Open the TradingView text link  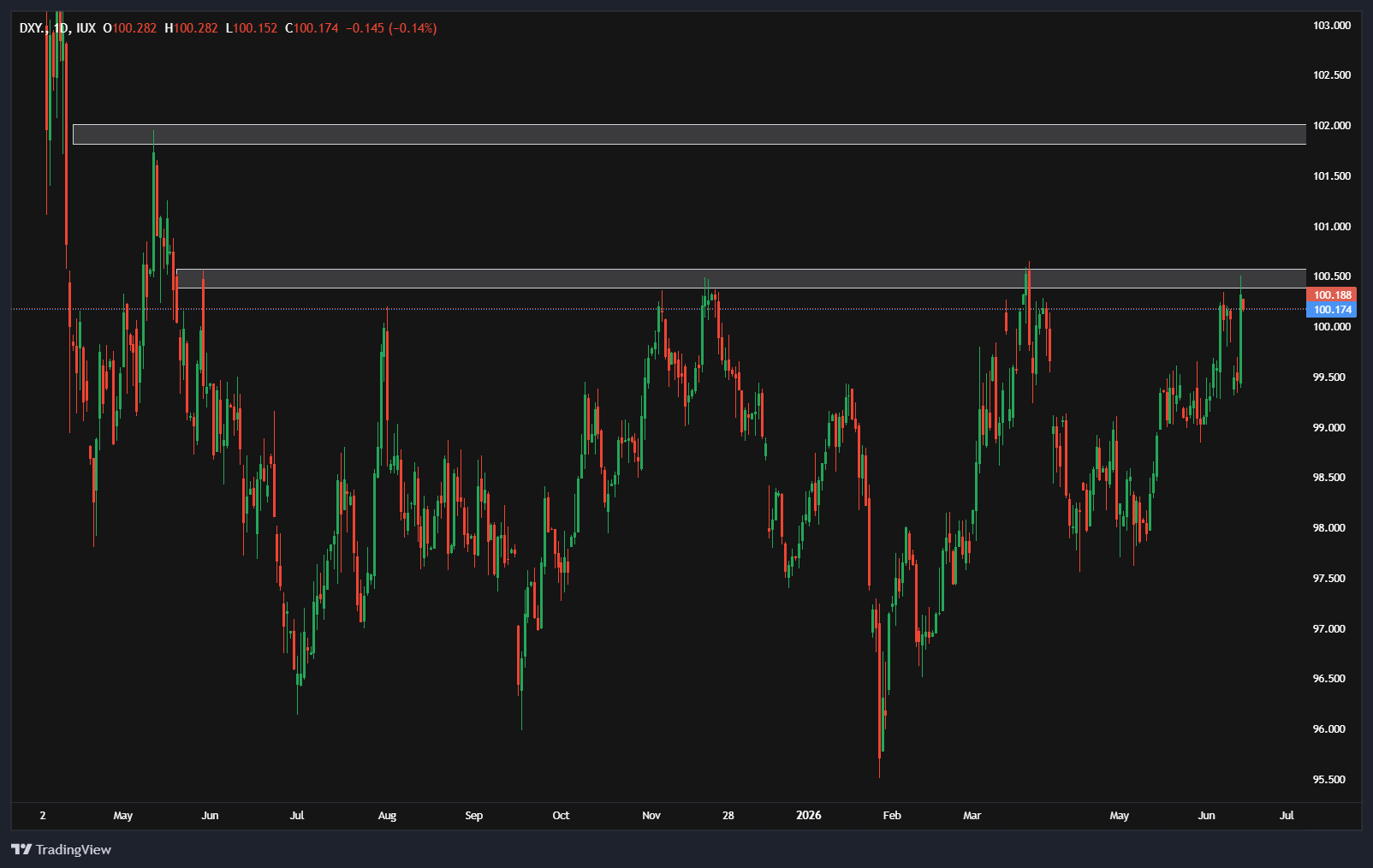click(x=74, y=849)
